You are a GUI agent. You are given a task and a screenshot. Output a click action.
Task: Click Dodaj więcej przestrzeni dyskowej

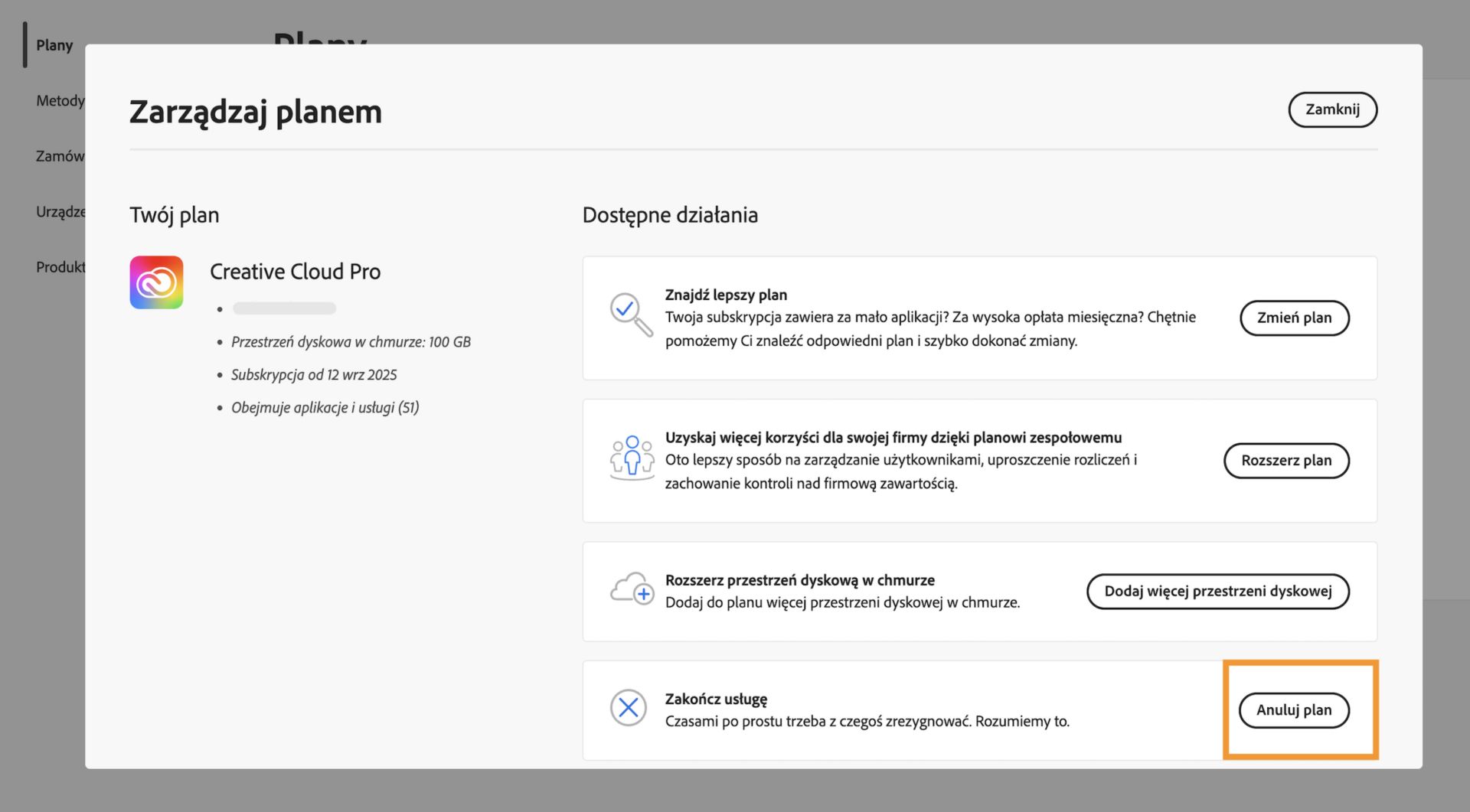click(x=1217, y=591)
